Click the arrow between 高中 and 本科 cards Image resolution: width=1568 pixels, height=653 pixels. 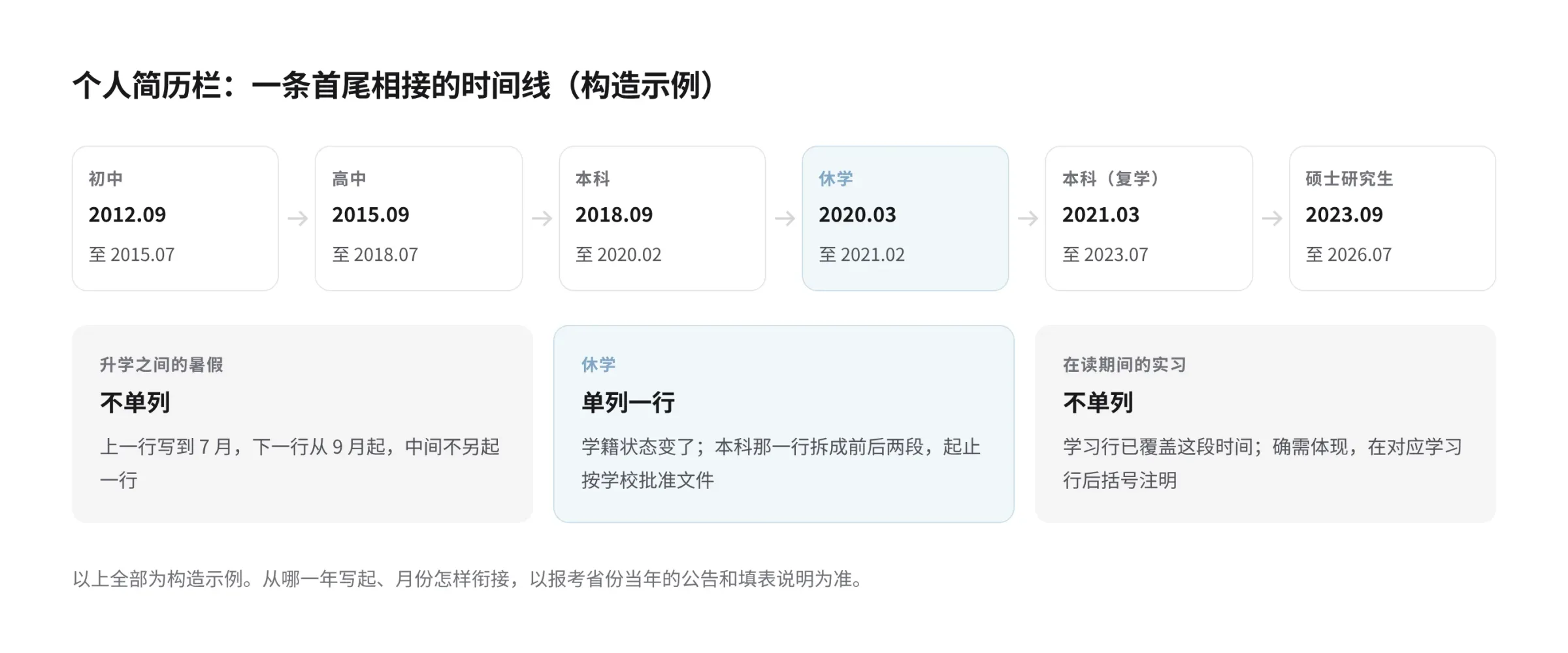click(x=541, y=218)
